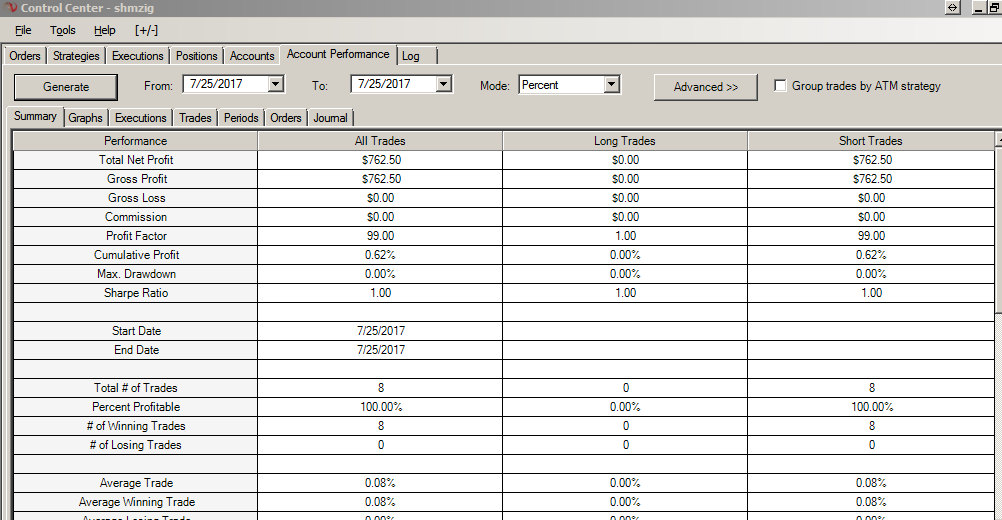Select the Commission row label

tap(136, 217)
